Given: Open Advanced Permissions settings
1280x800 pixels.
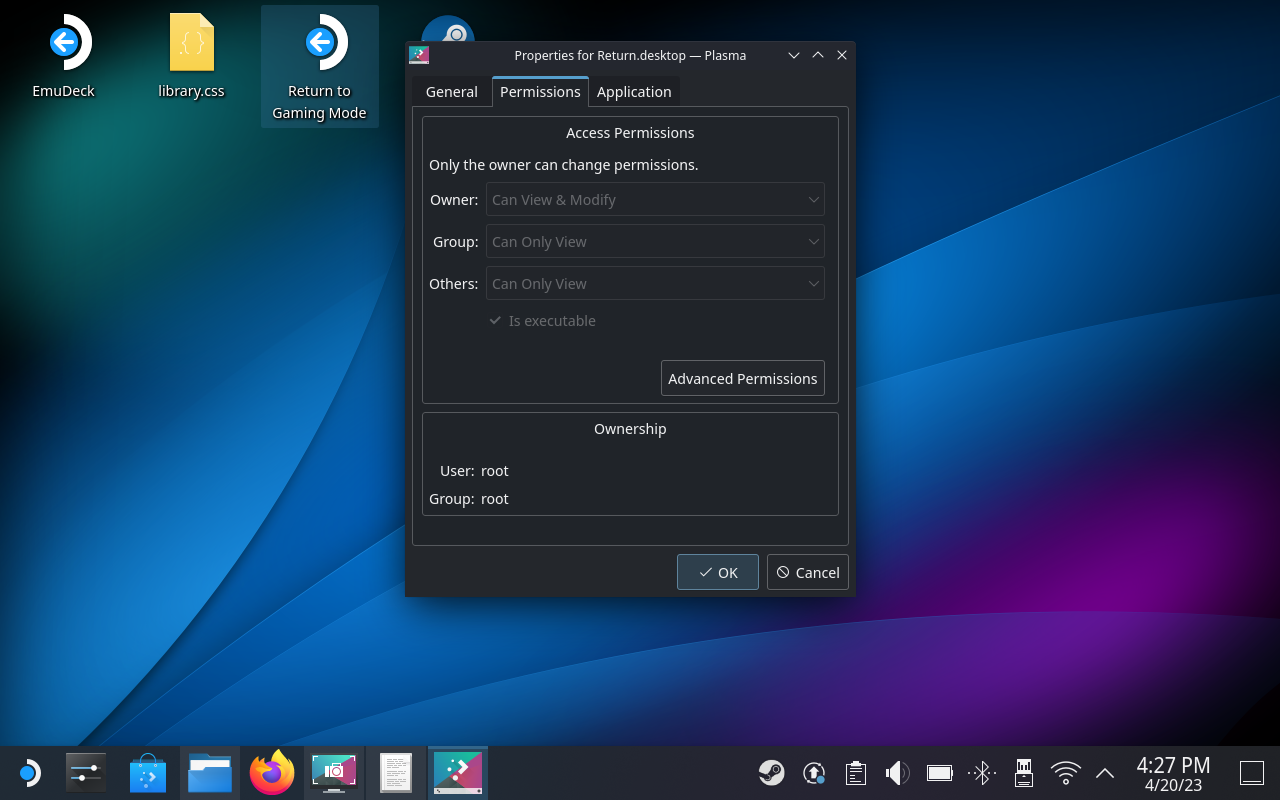Looking at the screenshot, I should coord(742,378).
